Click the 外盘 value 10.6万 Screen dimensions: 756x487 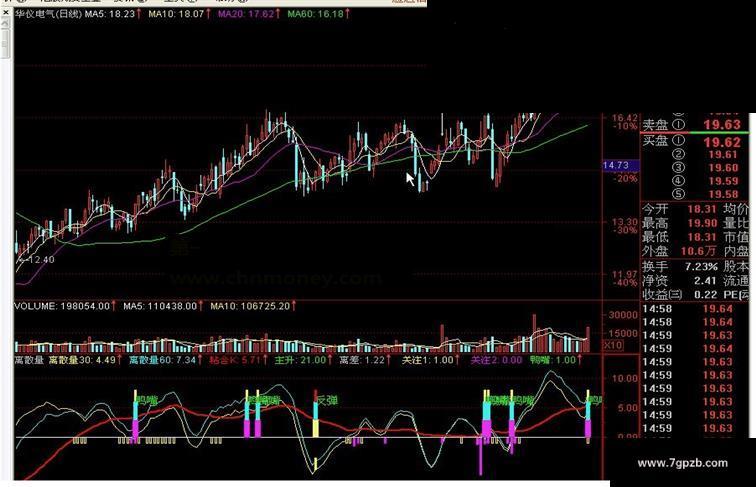coord(699,251)
